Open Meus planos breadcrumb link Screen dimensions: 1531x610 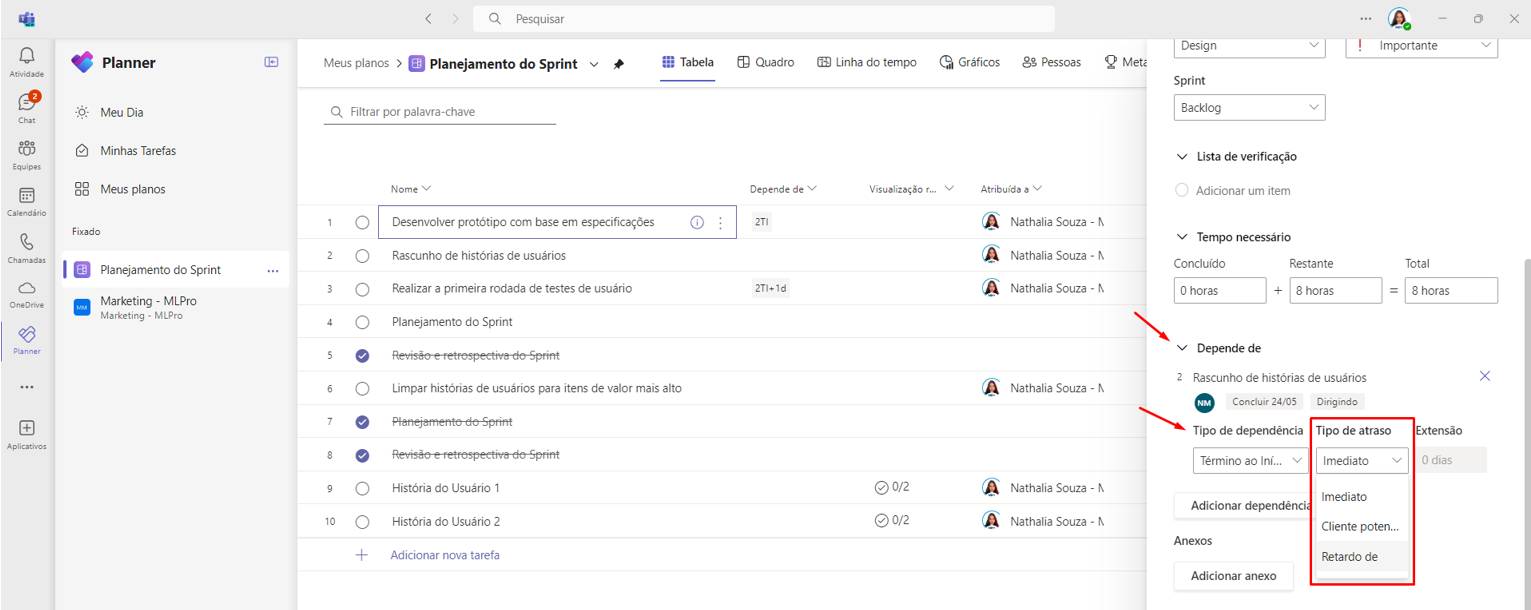pyautogui.click(x=356, y=63)
